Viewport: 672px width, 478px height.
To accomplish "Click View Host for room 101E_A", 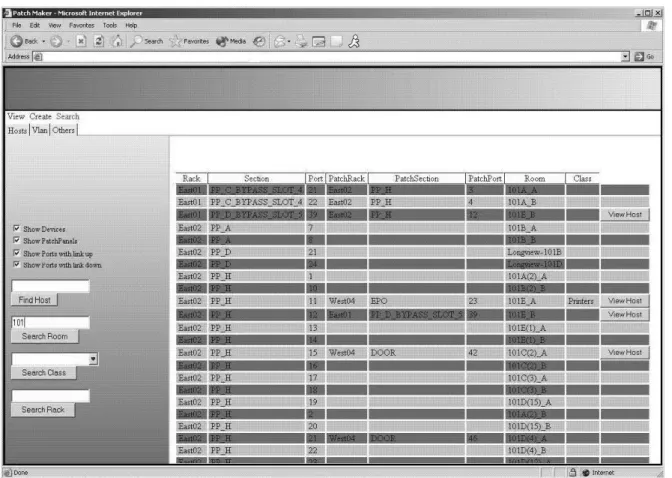I will 625,301.
